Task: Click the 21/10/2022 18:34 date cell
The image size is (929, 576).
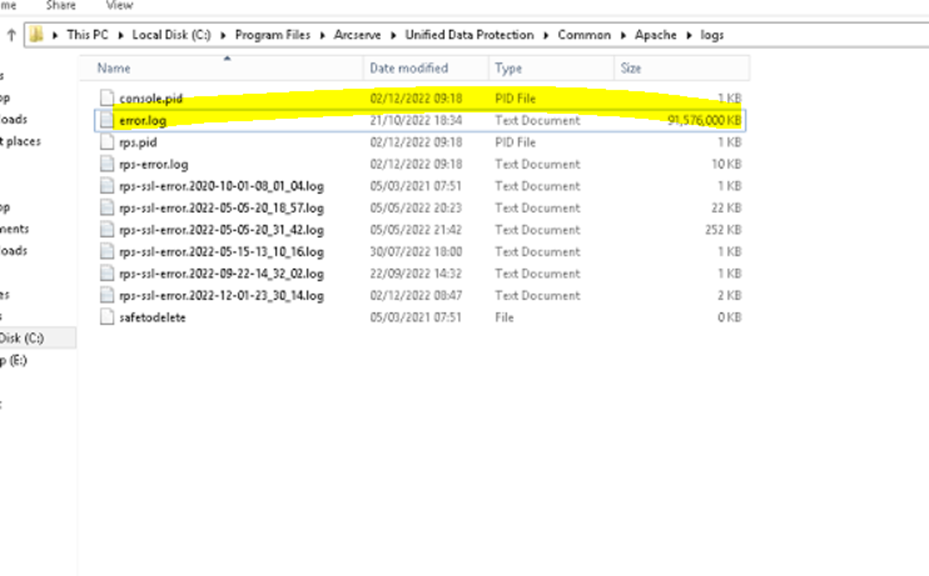Action: coord(416,120)
